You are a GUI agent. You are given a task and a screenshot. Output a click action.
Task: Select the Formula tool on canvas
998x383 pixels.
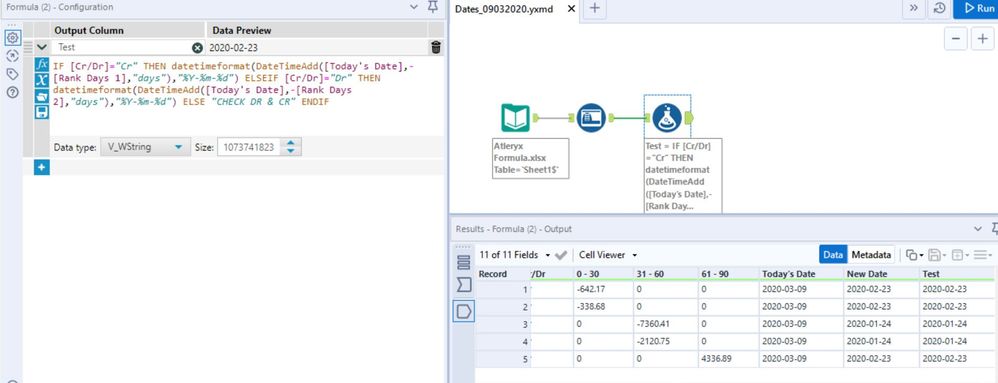coord(666,118)
